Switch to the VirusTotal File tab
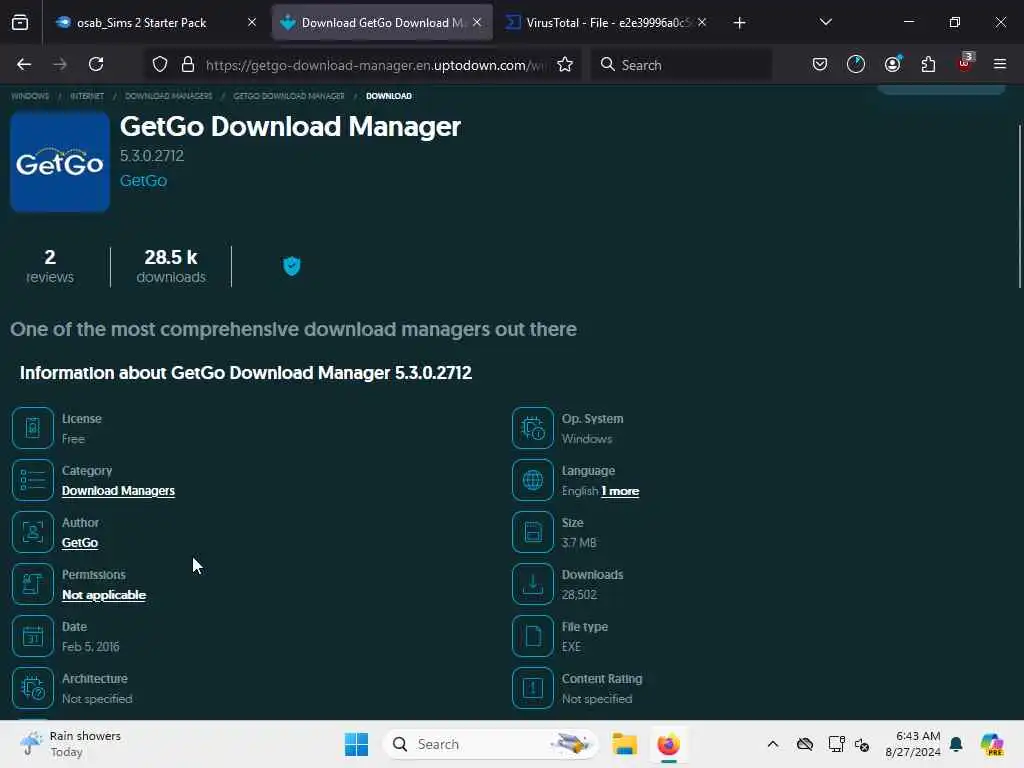Viewport: 1024px width, 768px height. click(605, 22)
